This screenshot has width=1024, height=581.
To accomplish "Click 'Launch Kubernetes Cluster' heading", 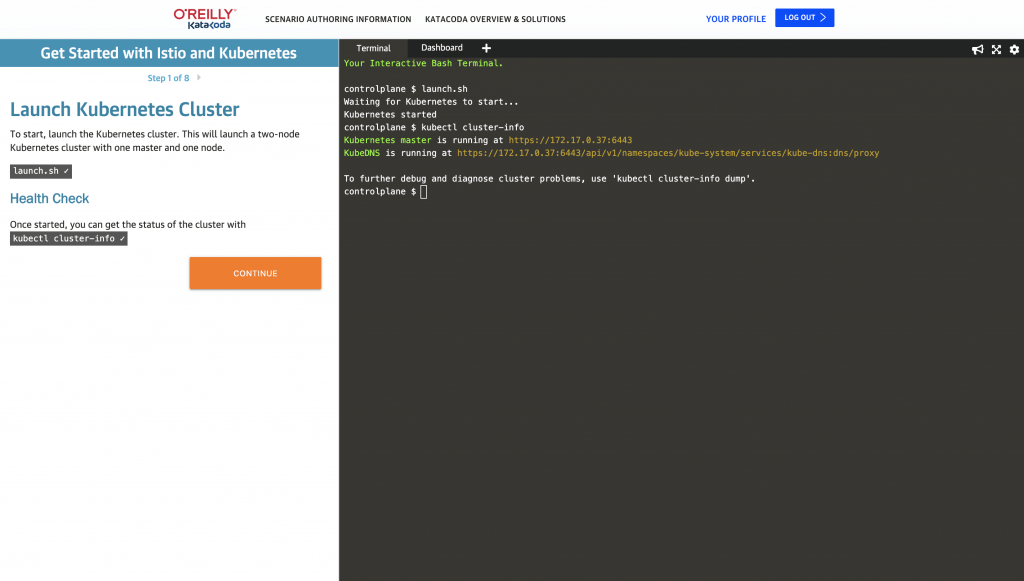I will (x=125, y=109).
